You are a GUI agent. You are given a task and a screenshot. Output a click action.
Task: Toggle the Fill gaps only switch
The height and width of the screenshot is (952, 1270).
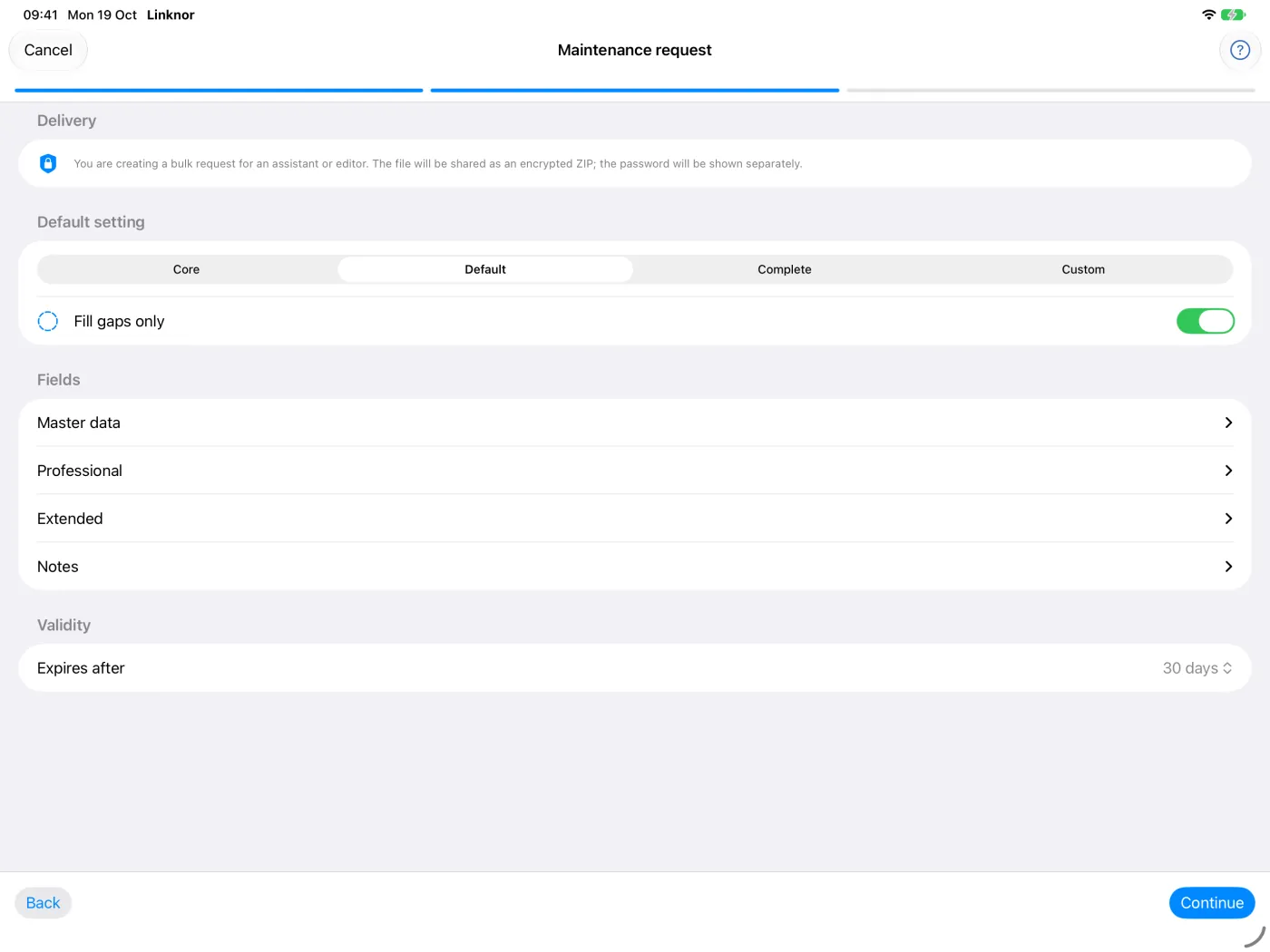tap(1205, 321)
